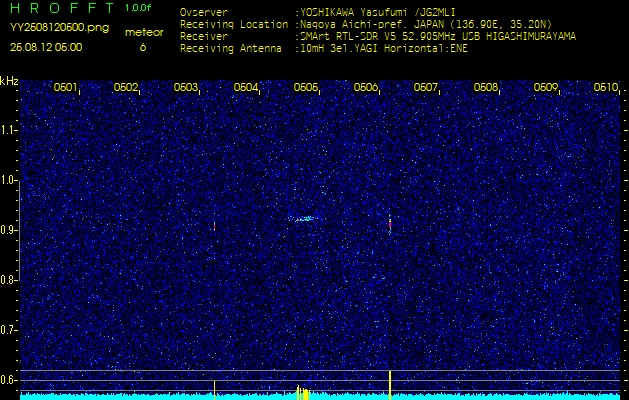Click the tall yellow signal bar after 0506

click(390, 385)
